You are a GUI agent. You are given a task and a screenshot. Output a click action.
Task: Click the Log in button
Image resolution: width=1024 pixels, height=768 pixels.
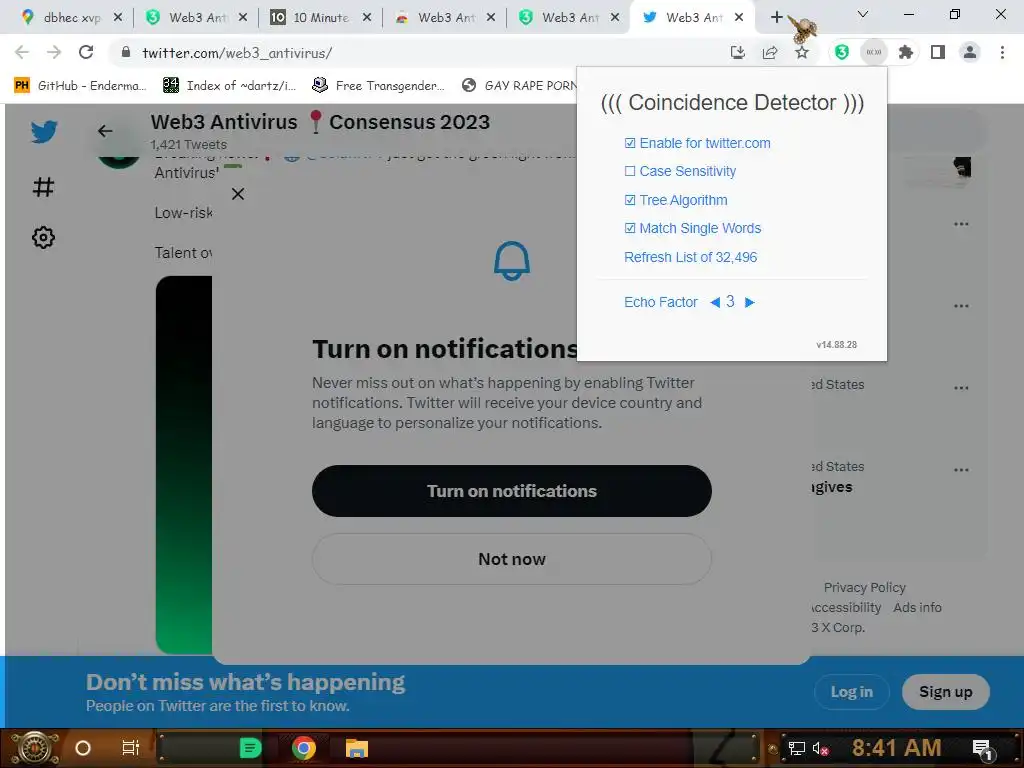click(x=852, y=692)
